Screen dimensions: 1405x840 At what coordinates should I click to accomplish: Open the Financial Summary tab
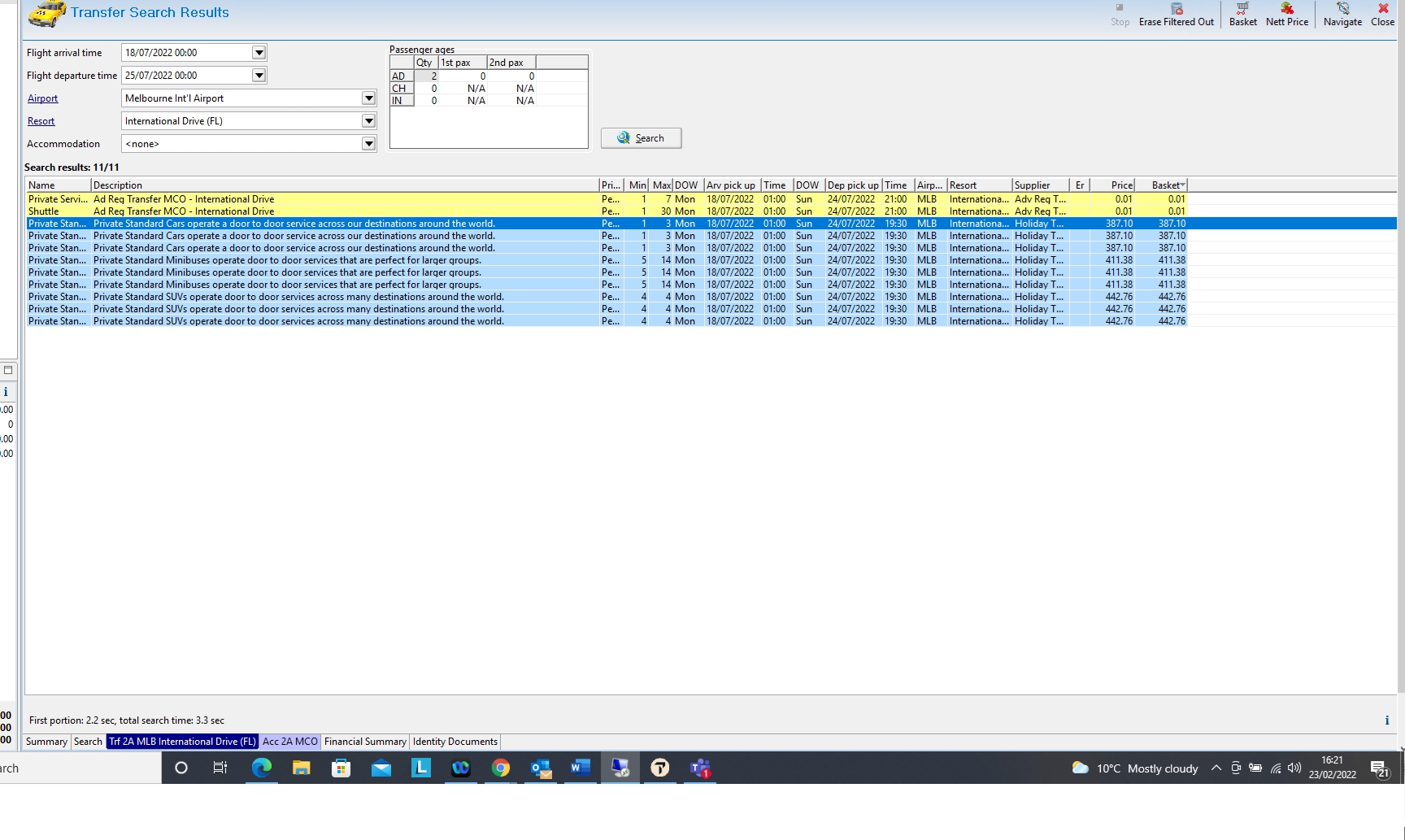pyautogui.click(x=365, y=742)
